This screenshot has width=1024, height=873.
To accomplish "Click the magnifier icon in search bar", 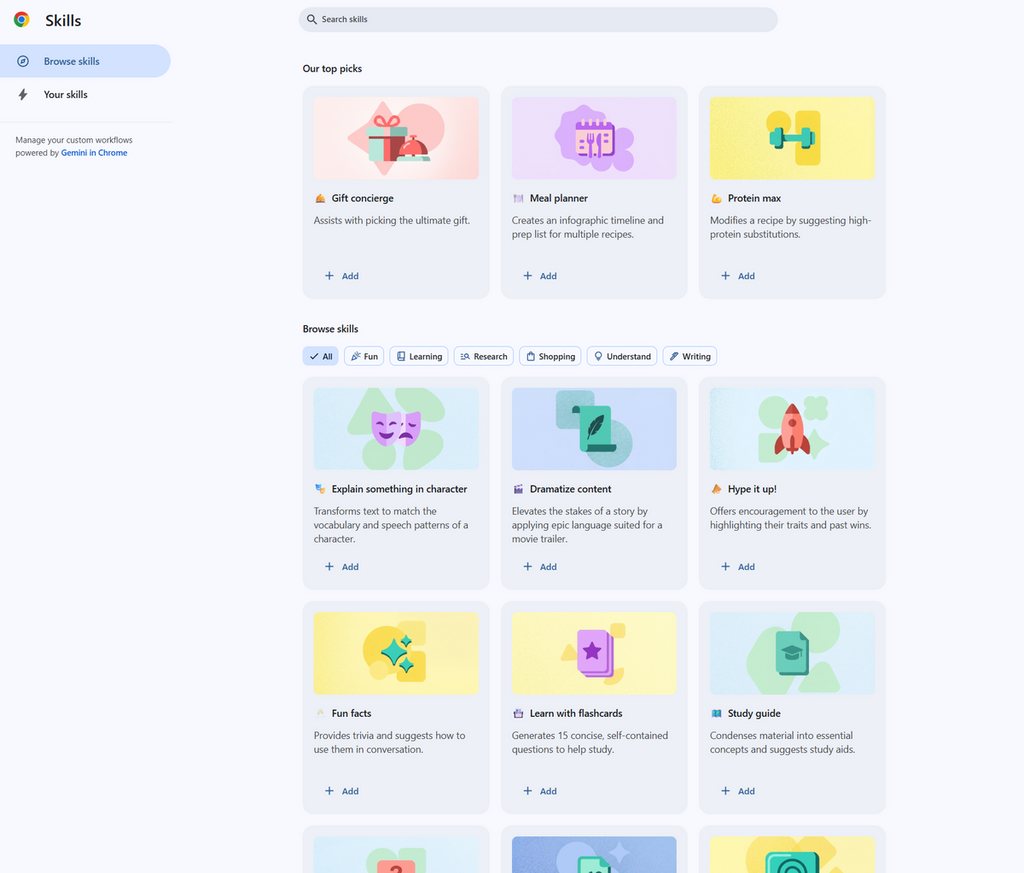I will coord(313,20).
